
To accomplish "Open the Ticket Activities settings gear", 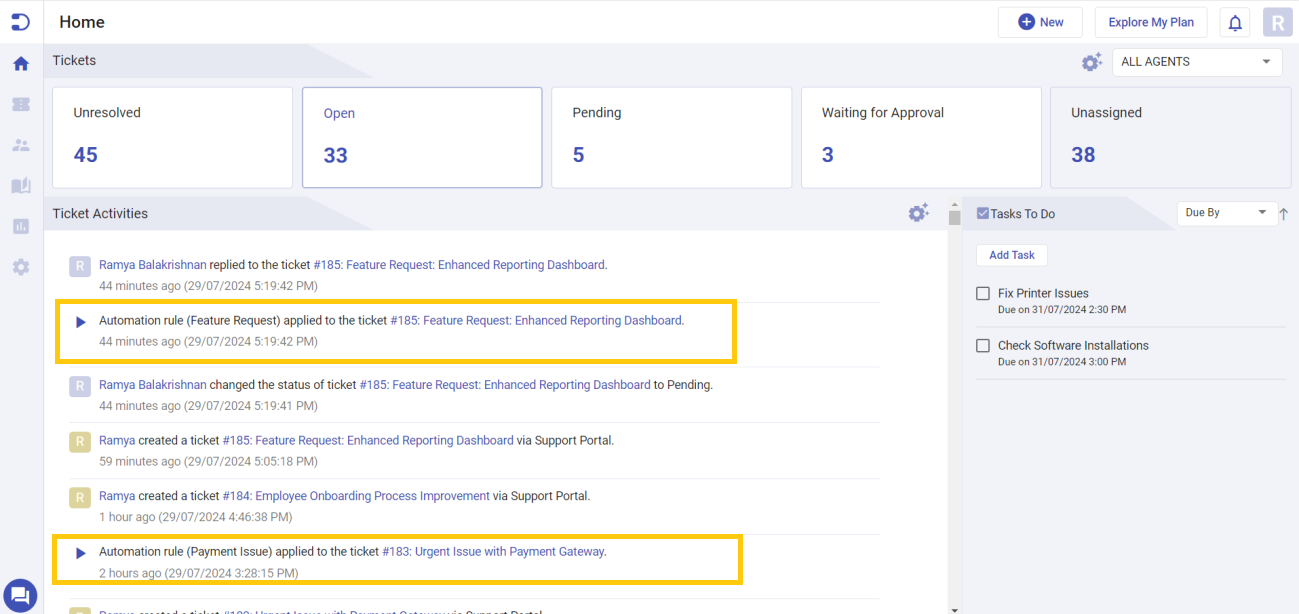I will pos(918,212).
